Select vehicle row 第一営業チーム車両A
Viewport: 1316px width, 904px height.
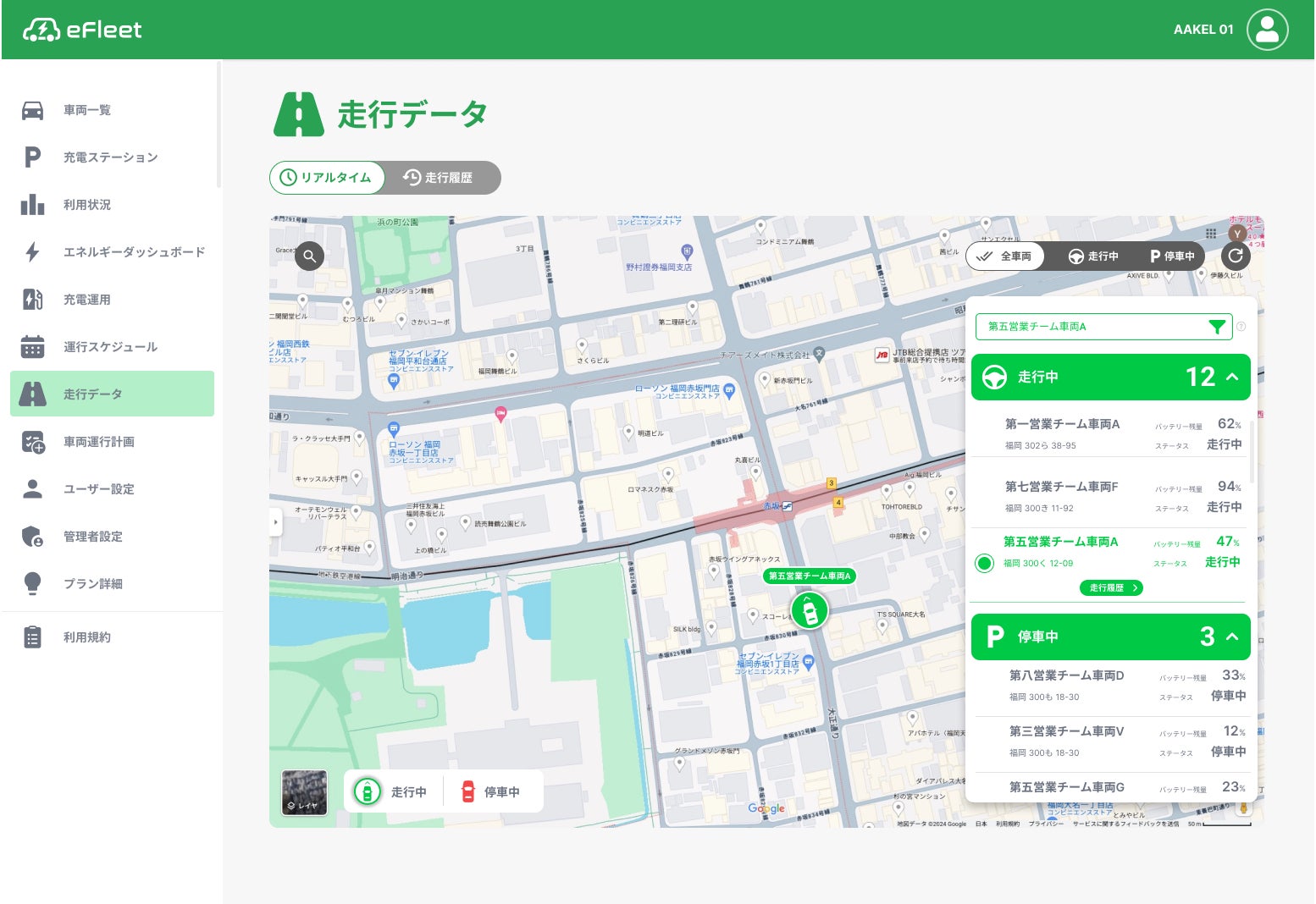(x=1109, y=433)
